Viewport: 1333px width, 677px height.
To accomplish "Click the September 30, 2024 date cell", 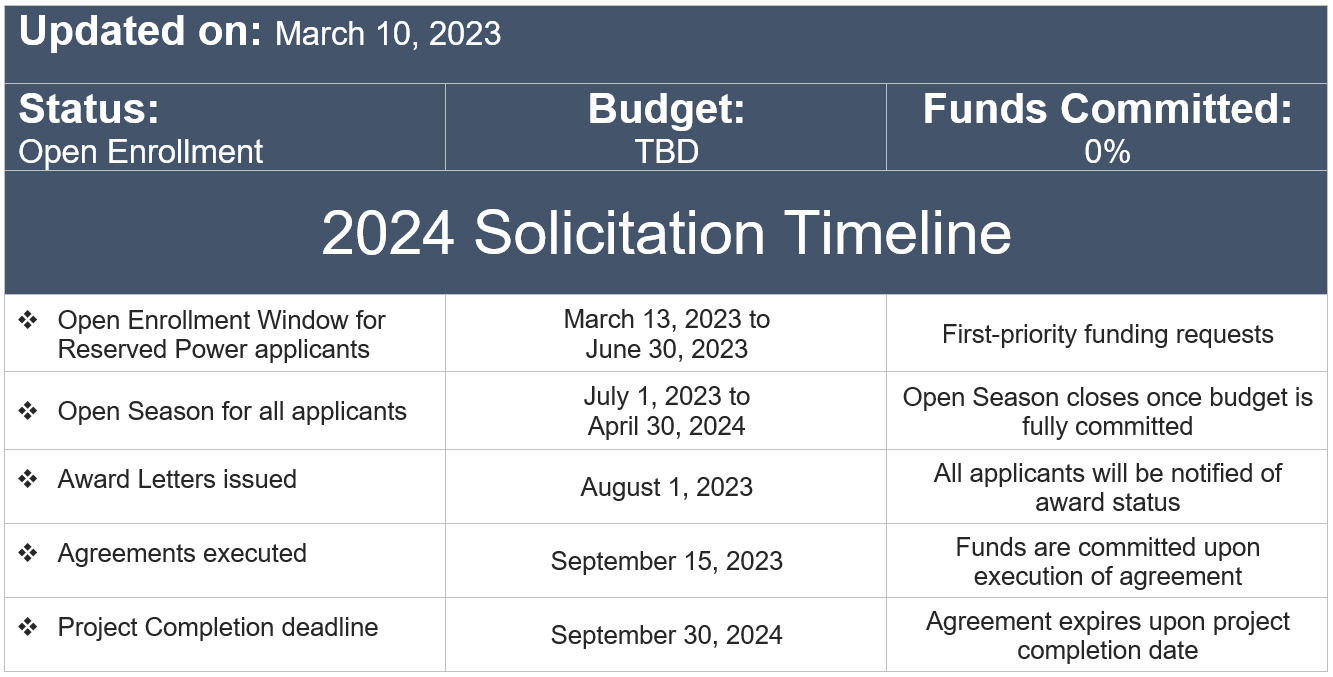I will 666,635.
